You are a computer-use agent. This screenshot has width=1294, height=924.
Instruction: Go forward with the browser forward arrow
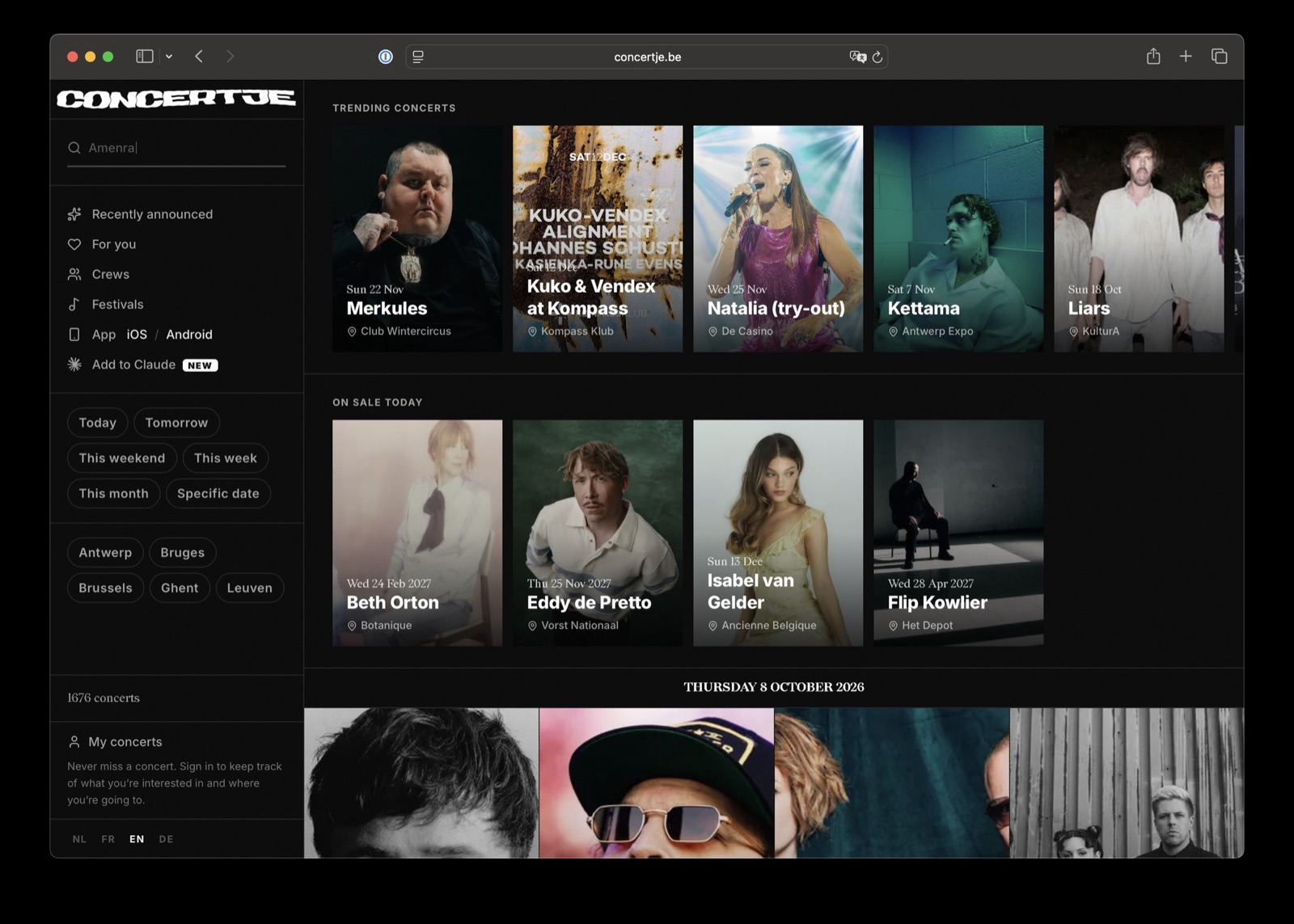pos(230,57)
